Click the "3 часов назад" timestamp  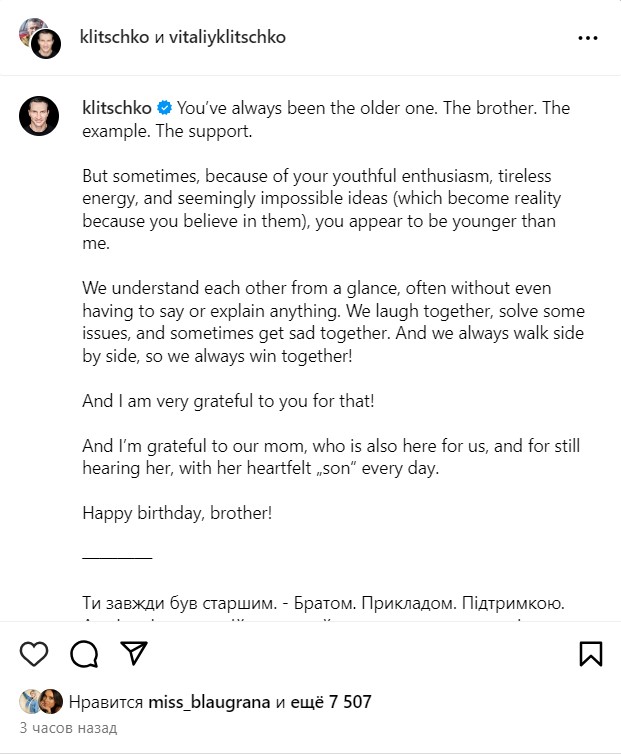click(68, 728)
